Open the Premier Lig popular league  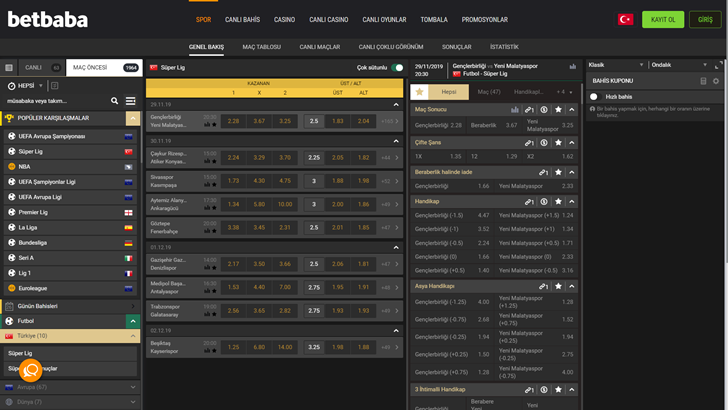point(70,212)
